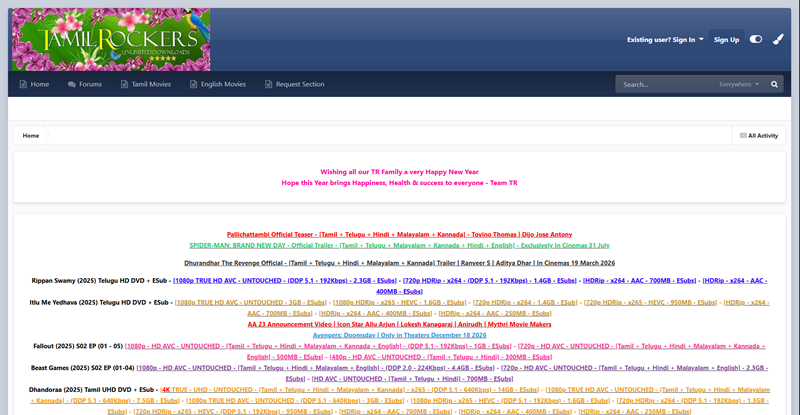Open the Request Section menu item

(294, 84)
